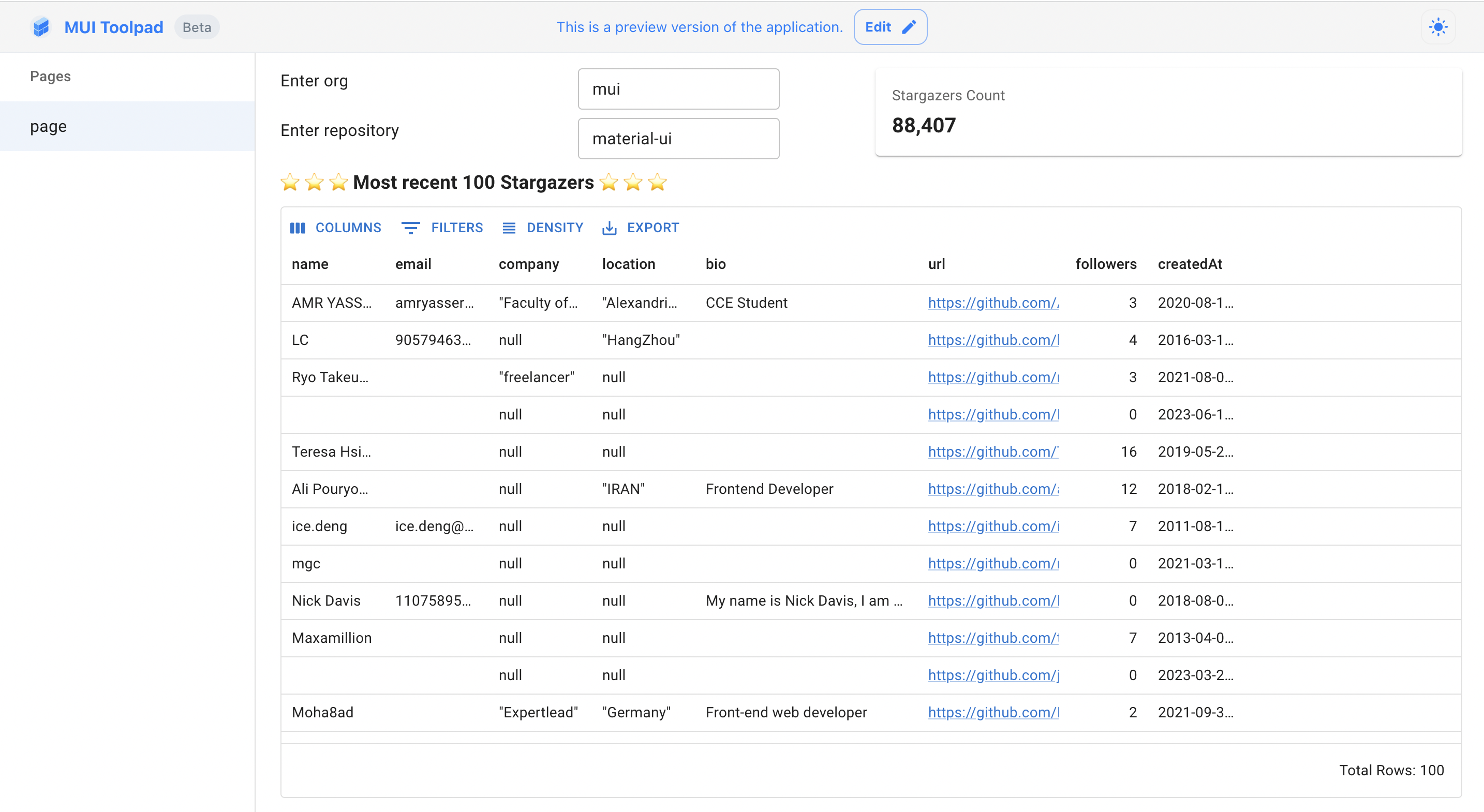Sort by the email column header
Screen dimensions: 1484x812
[x=413, y=264]
